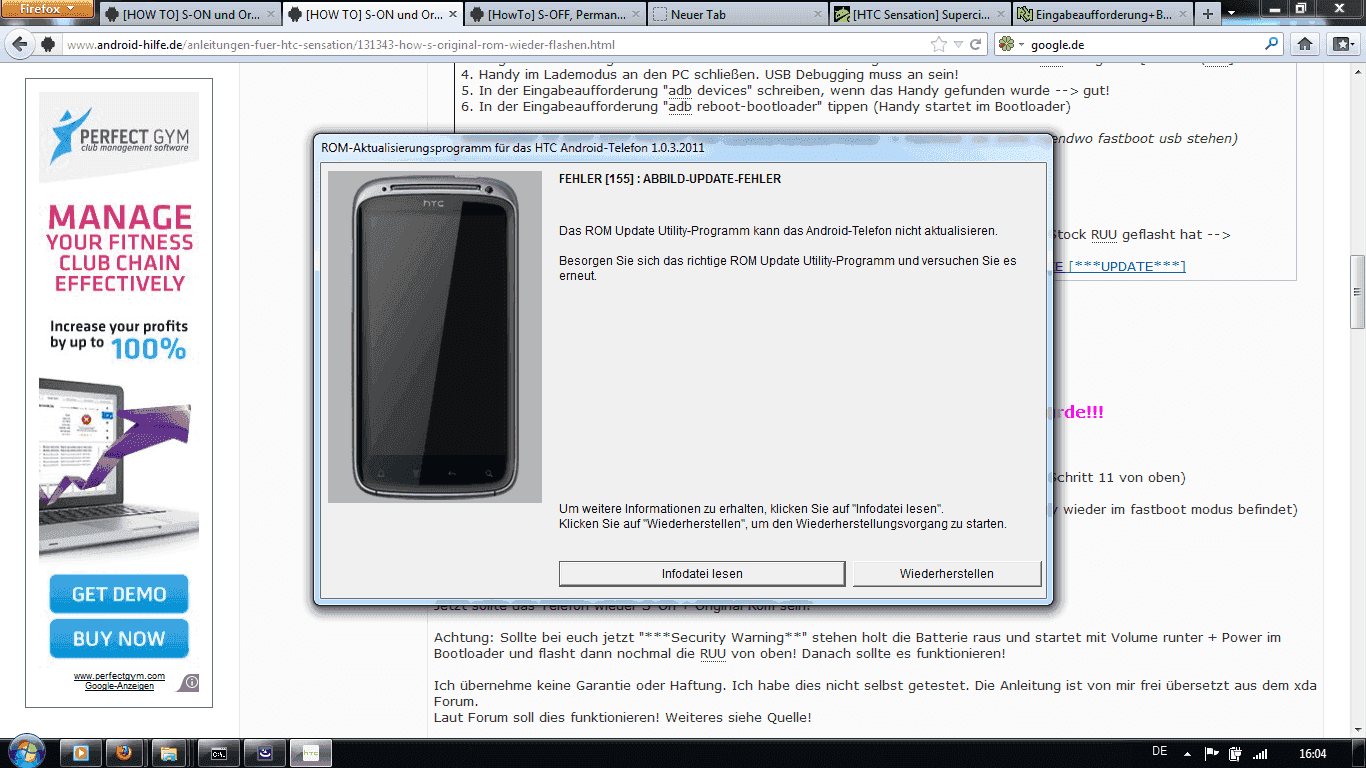Image resolution: width=1366 pixels, height=768 pixels.
Task: Click the Wiederherstellen button
Action: point(946,573)
